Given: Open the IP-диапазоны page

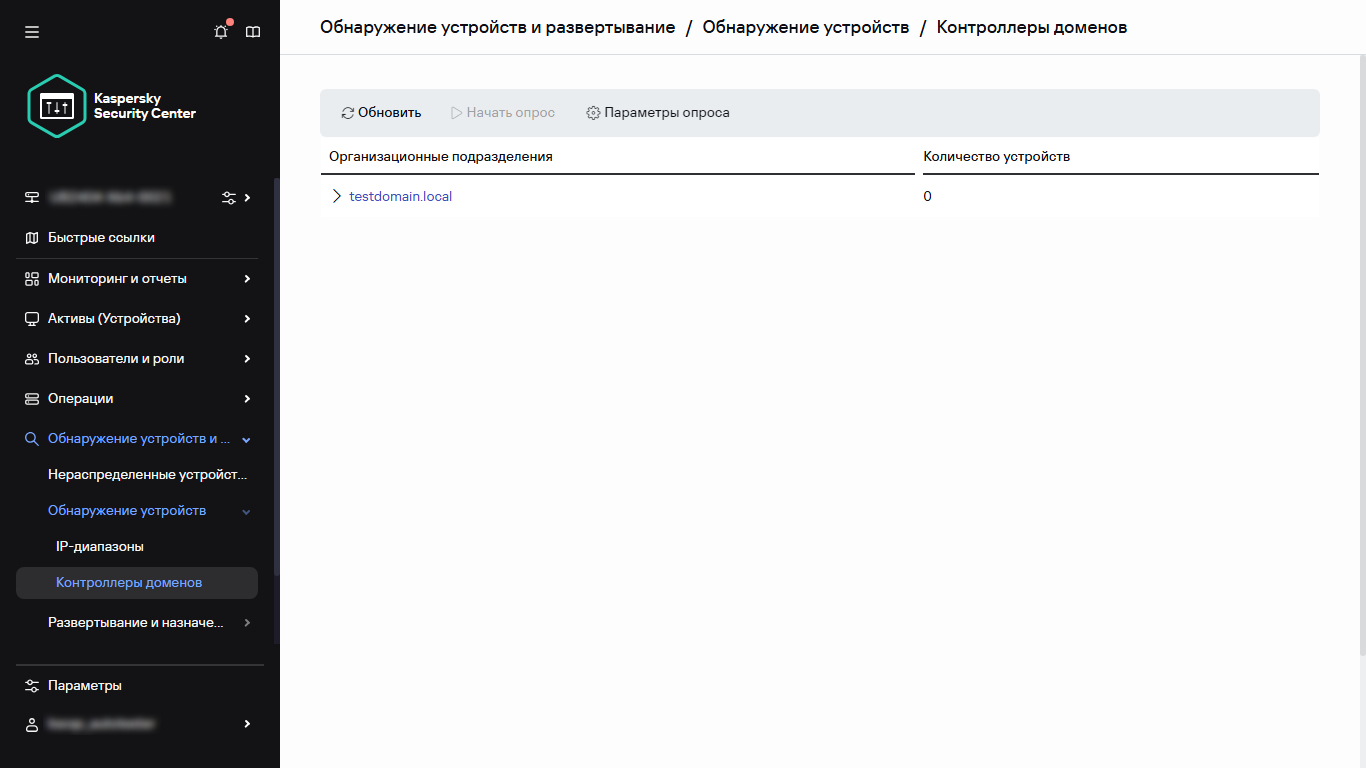Looking at the screenshot, I should click(100, 546).
